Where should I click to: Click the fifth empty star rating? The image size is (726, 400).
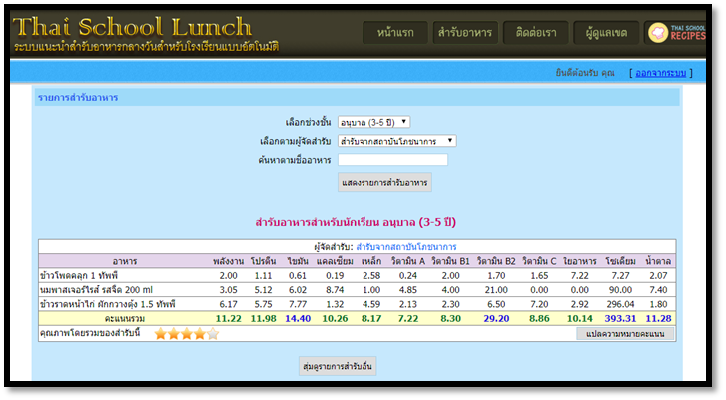pyautogui.click(x=213, y=334)
